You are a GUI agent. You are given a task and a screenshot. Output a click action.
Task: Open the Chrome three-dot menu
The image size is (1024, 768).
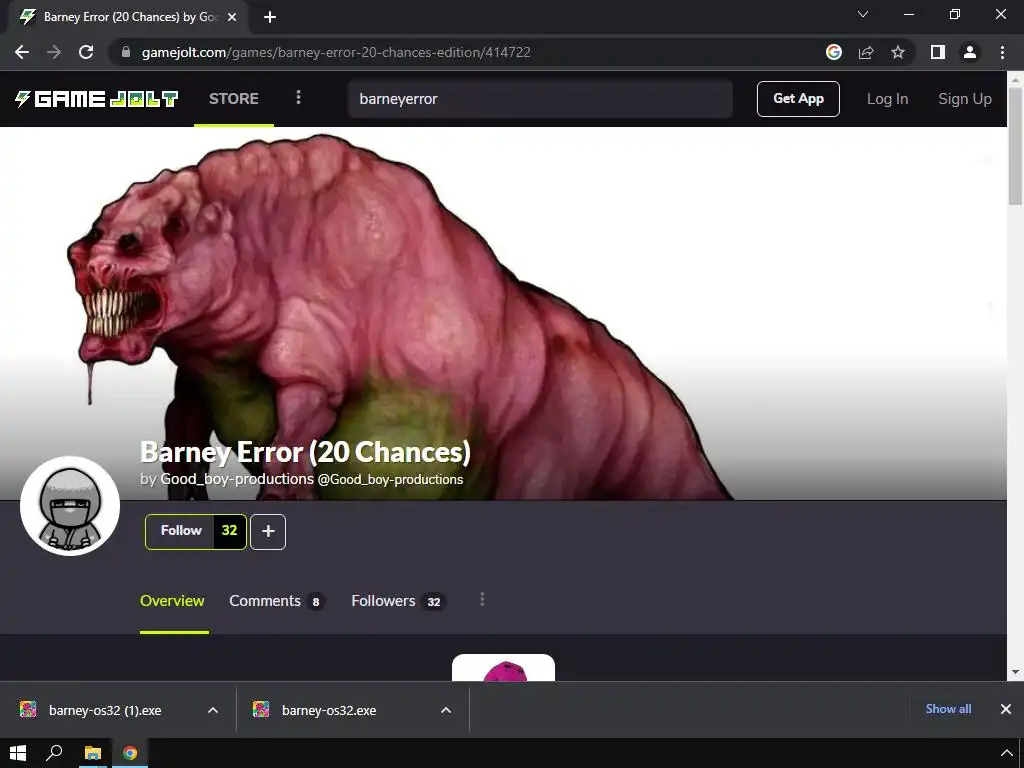(1002, 52)
